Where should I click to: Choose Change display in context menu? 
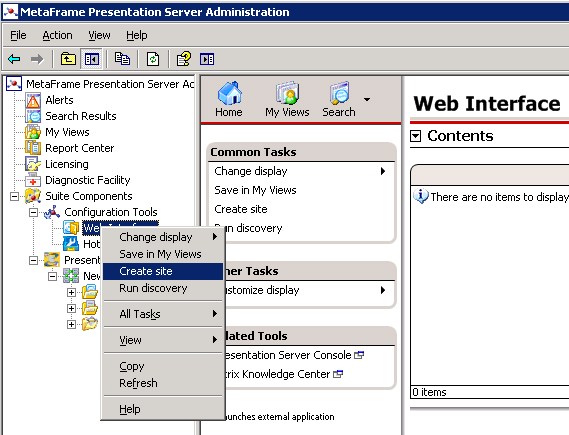click(163, 237)
